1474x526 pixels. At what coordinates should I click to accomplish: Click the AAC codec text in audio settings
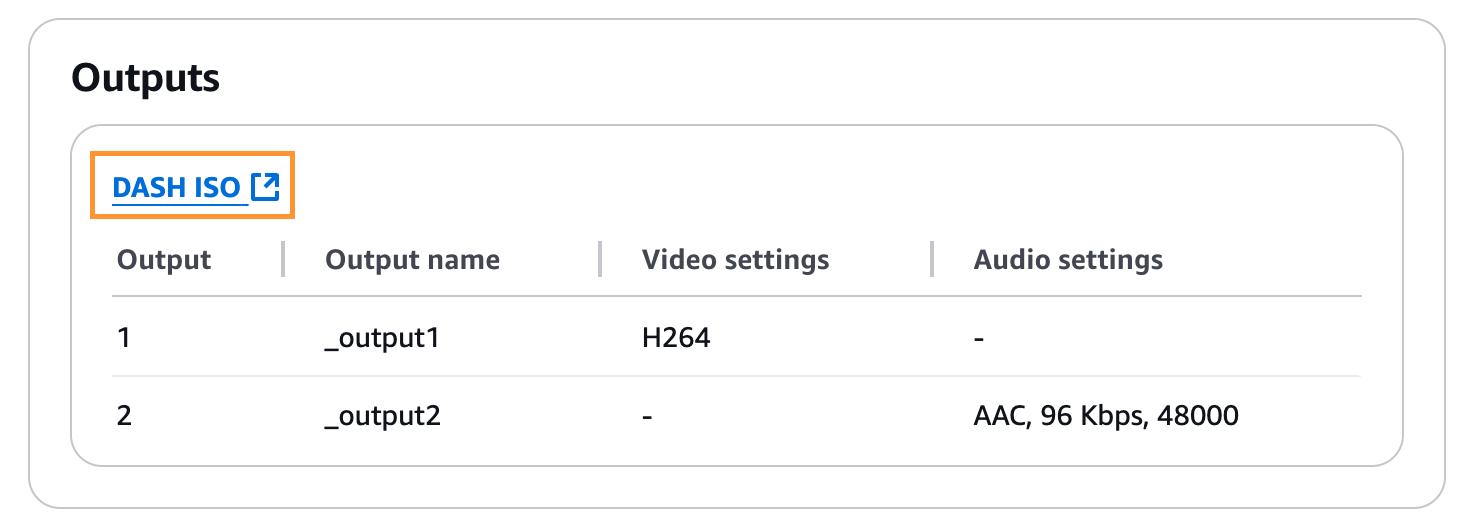[1000, 415]
